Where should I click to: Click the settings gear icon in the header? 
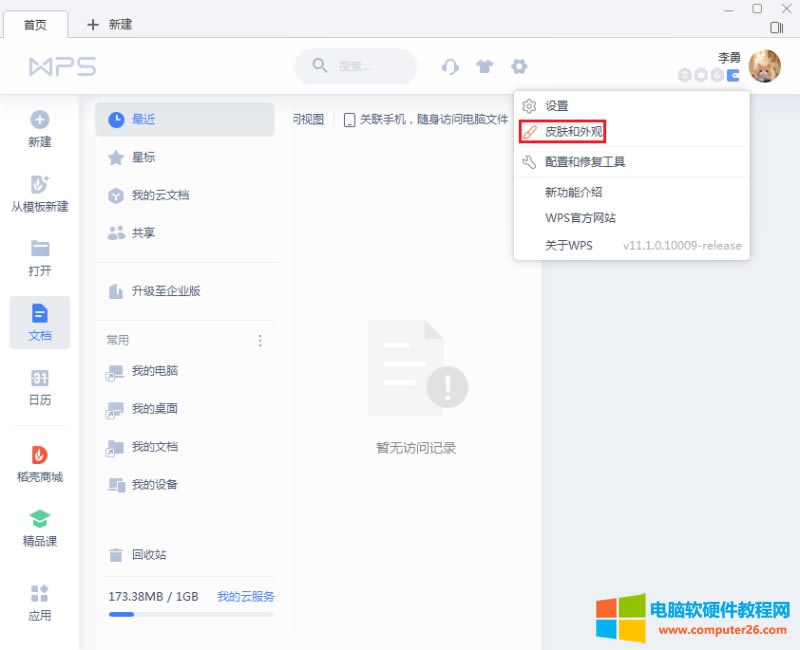(519, 66)
